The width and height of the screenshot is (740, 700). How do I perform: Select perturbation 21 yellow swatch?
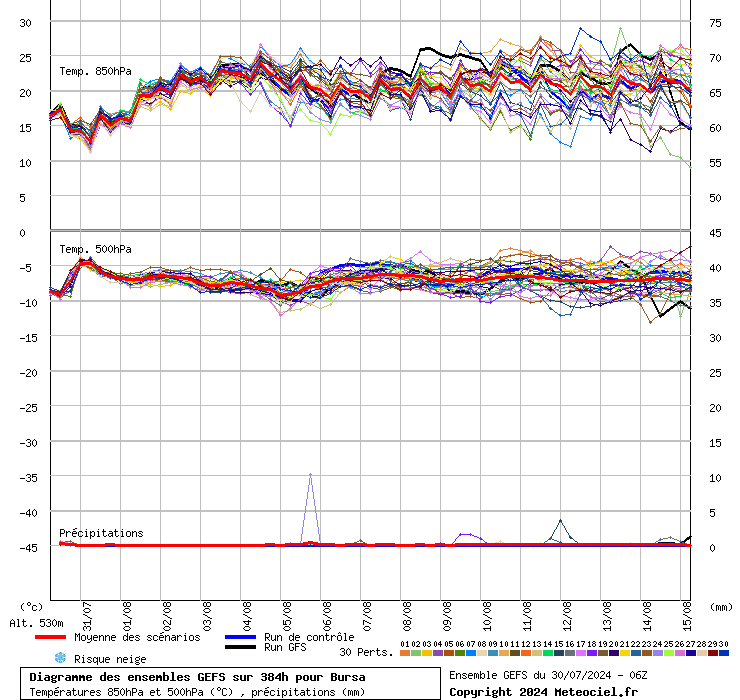(624, 653)
